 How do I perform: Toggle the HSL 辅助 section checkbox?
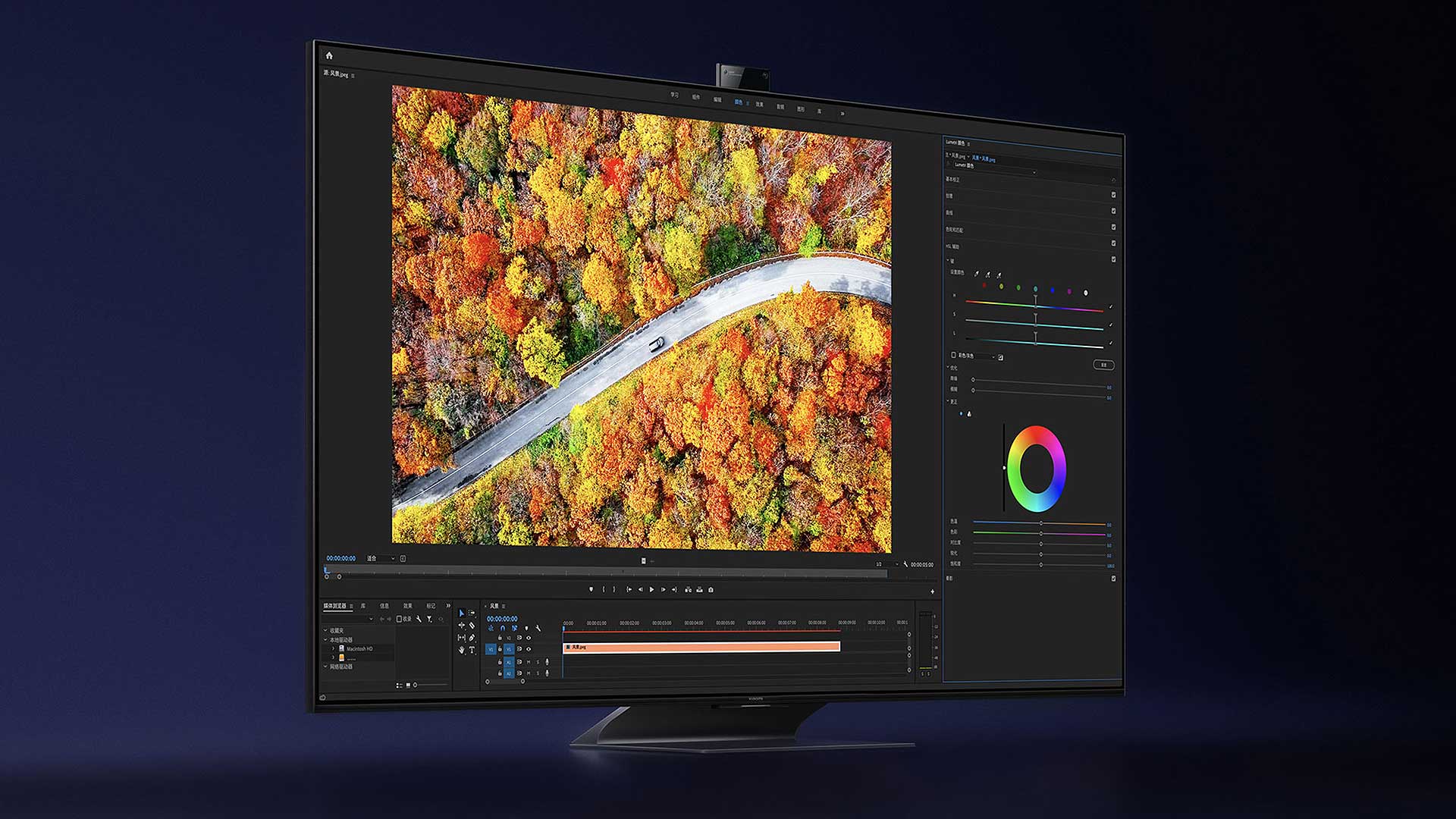point(1113,243)
